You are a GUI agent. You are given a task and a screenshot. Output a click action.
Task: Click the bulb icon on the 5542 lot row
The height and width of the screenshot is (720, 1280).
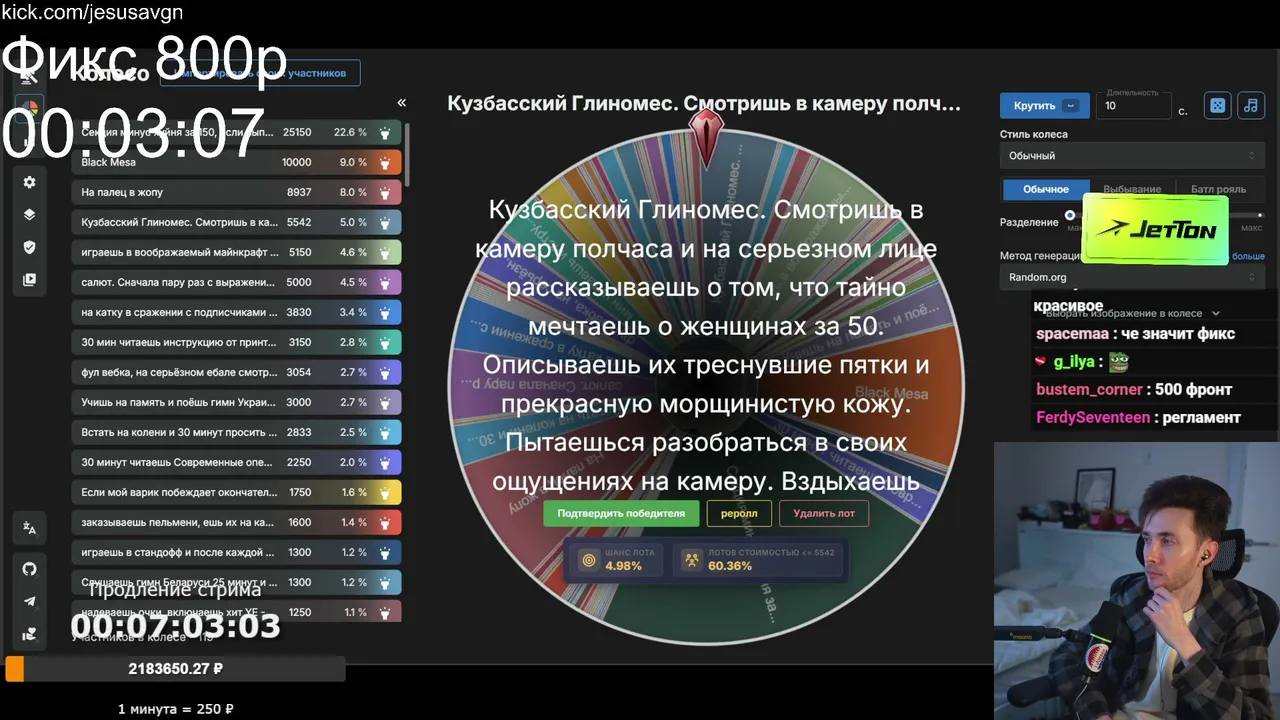click(385, 222)
